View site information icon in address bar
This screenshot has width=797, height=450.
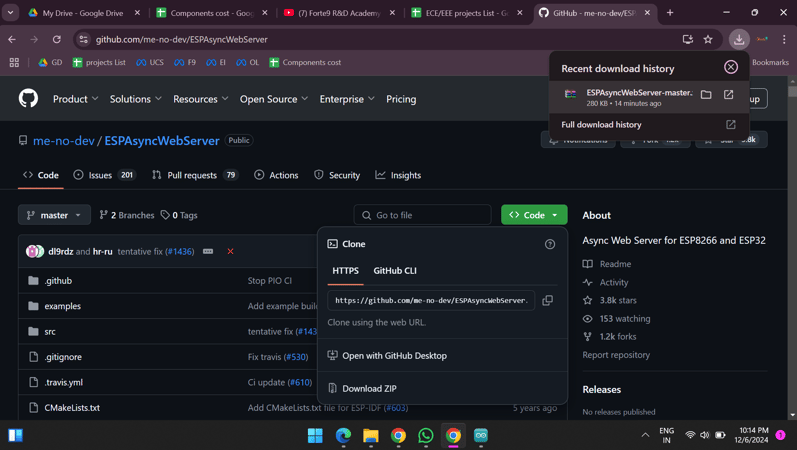point(83,39)
